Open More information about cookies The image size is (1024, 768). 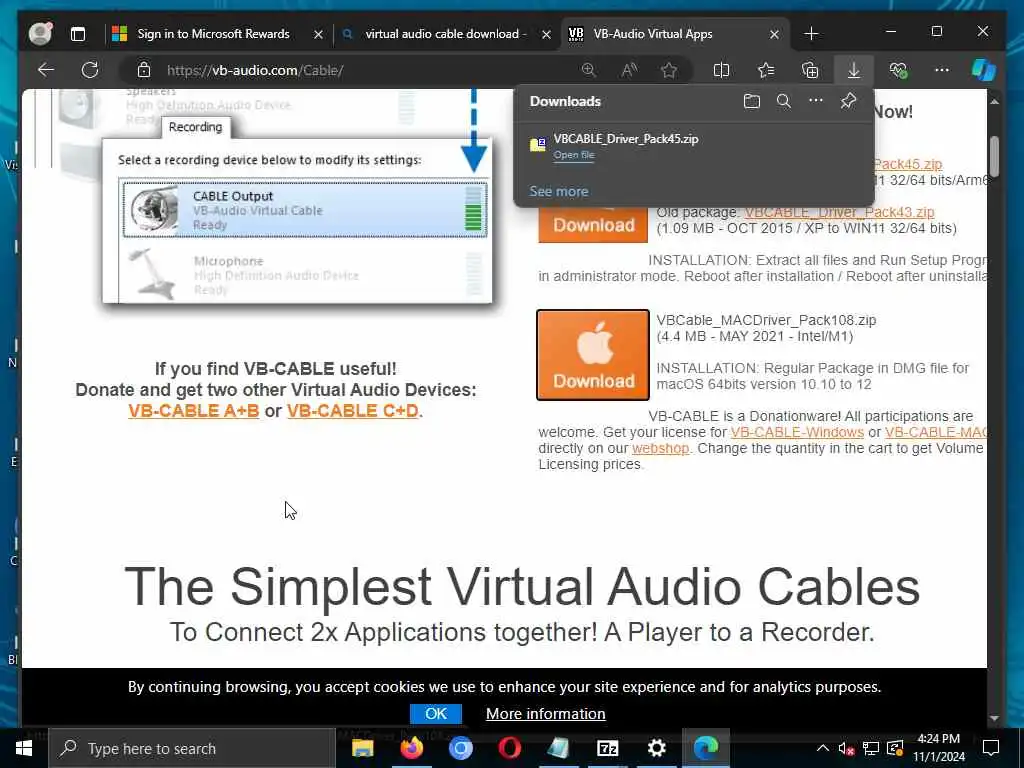(x=545, y=714)
